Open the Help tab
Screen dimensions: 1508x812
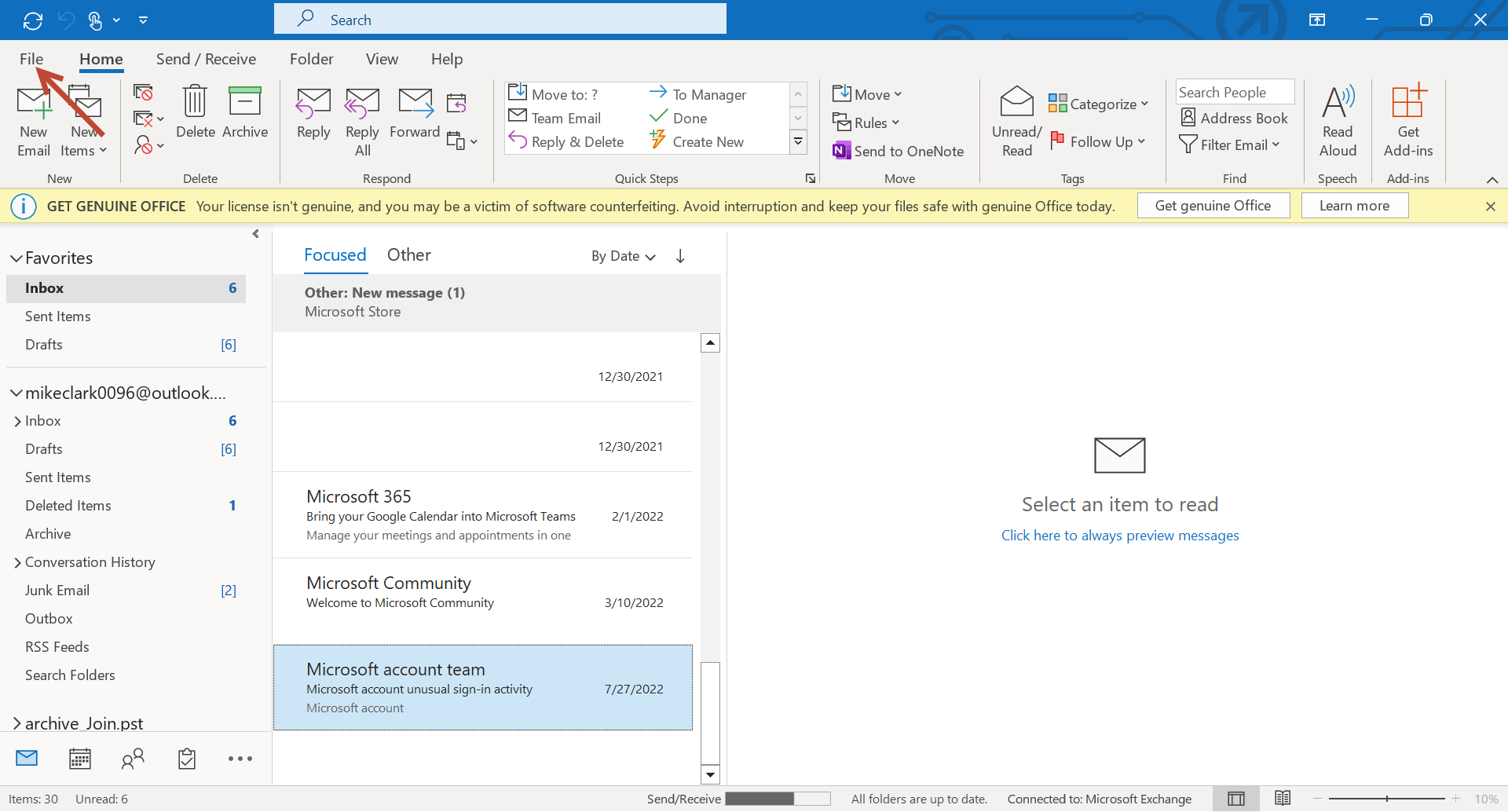point(447,59)
